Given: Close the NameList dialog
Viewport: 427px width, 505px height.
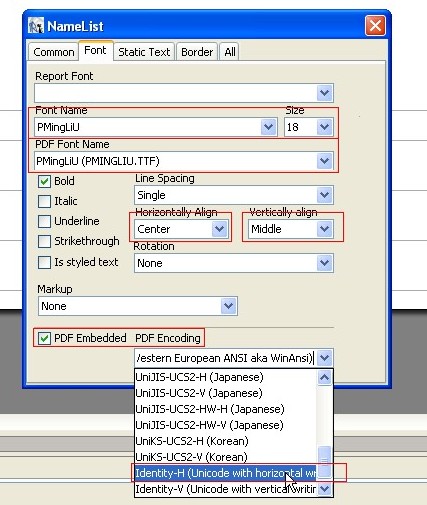Looking at the screenshot, I should (375, 25).
